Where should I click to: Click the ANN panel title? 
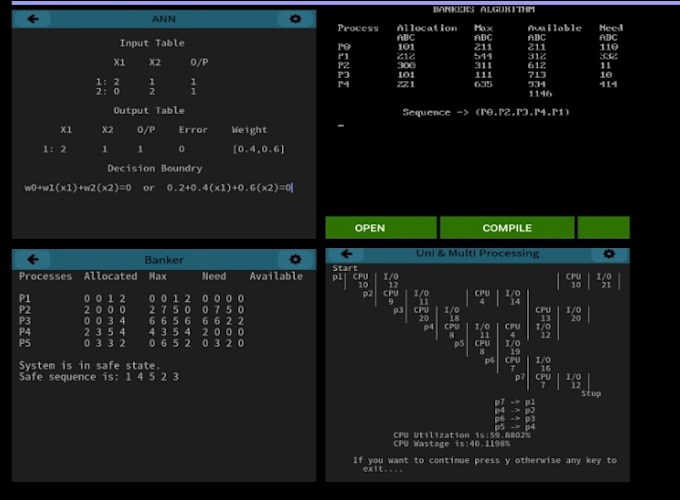click(163, 19)
